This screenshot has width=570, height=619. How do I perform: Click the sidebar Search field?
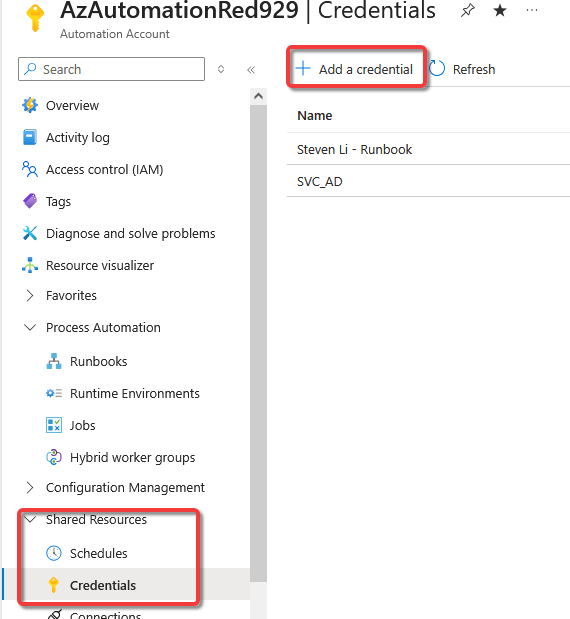pyautogui.click(x=111, y=69)
